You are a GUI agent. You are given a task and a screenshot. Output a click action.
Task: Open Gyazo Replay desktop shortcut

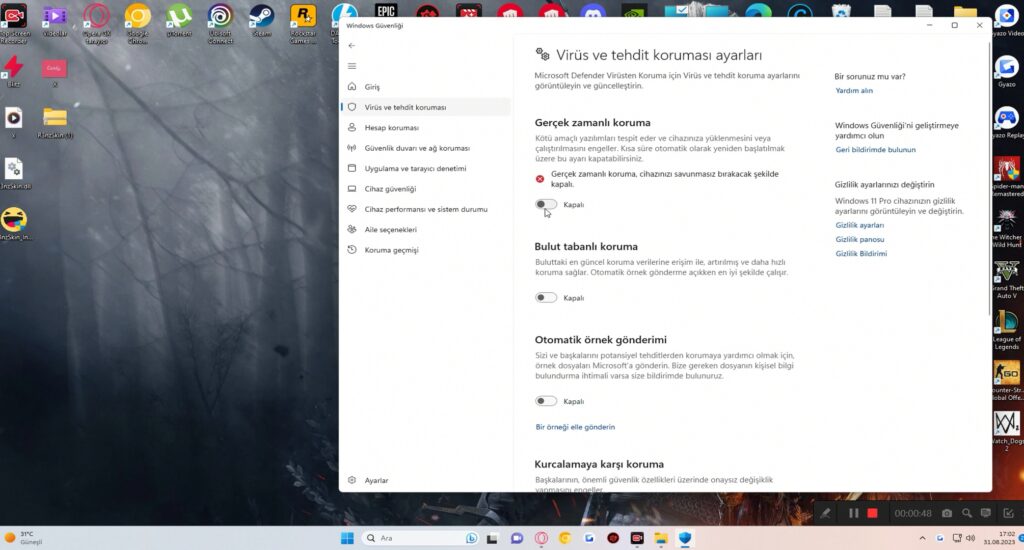pyautogui.click(x=1007, y=122)
